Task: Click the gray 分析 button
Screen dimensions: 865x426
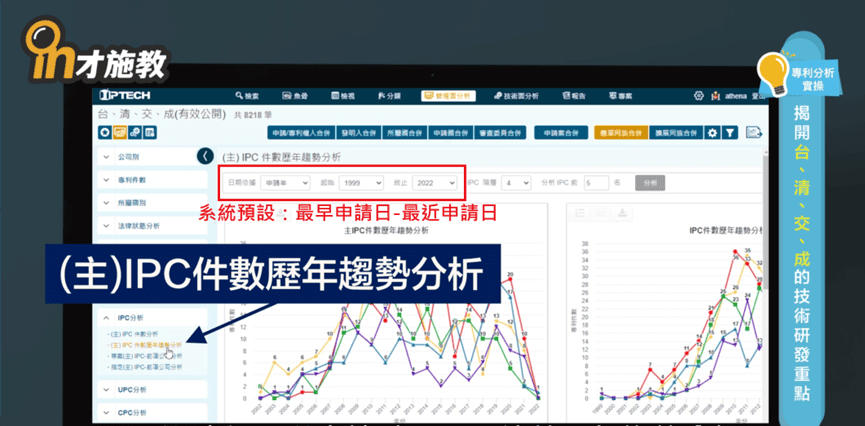Action: [649, 183]
